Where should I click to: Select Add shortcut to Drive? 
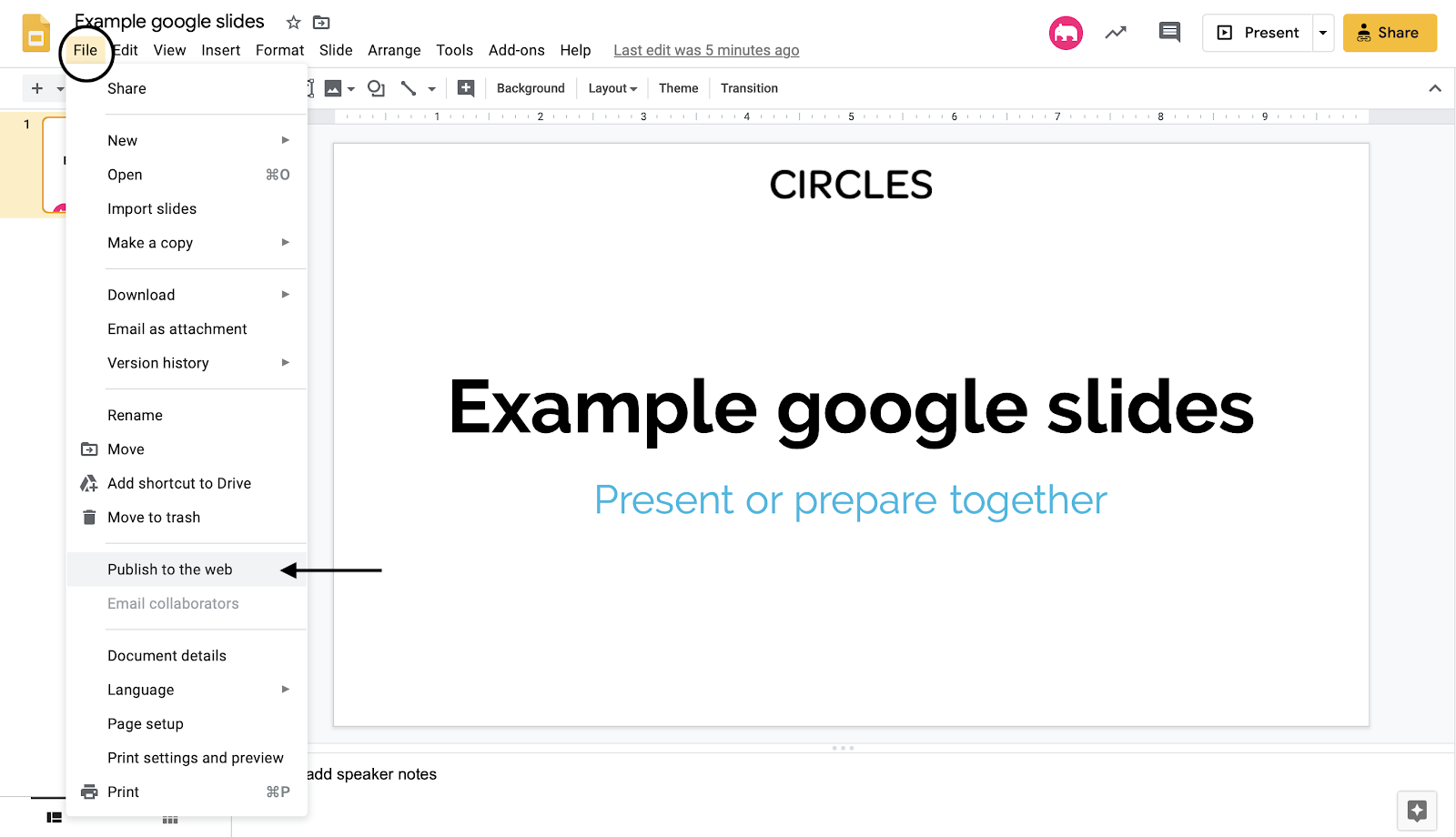click(187, 483)
